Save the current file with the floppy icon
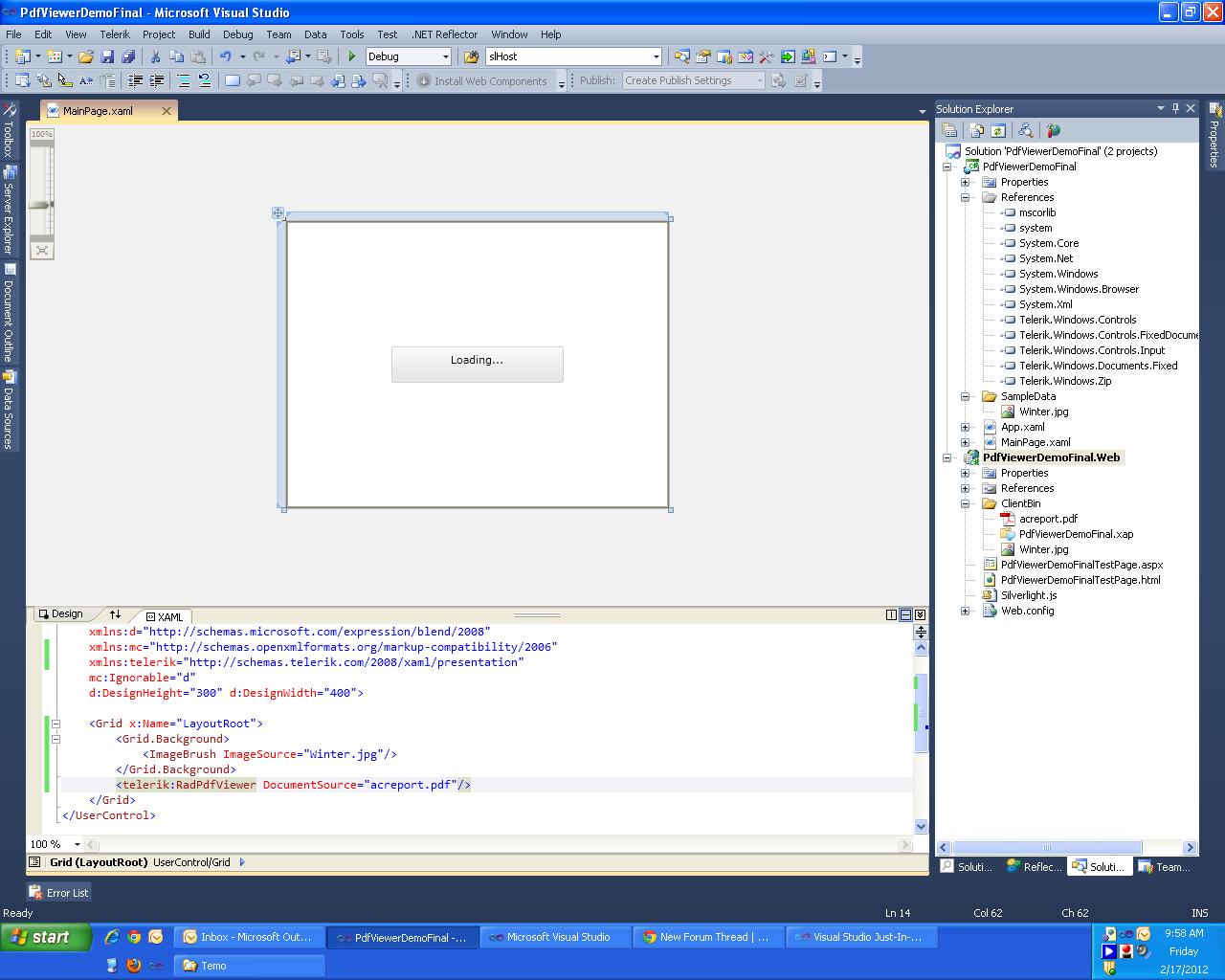The image size is (1225, 980). [107, 57]
